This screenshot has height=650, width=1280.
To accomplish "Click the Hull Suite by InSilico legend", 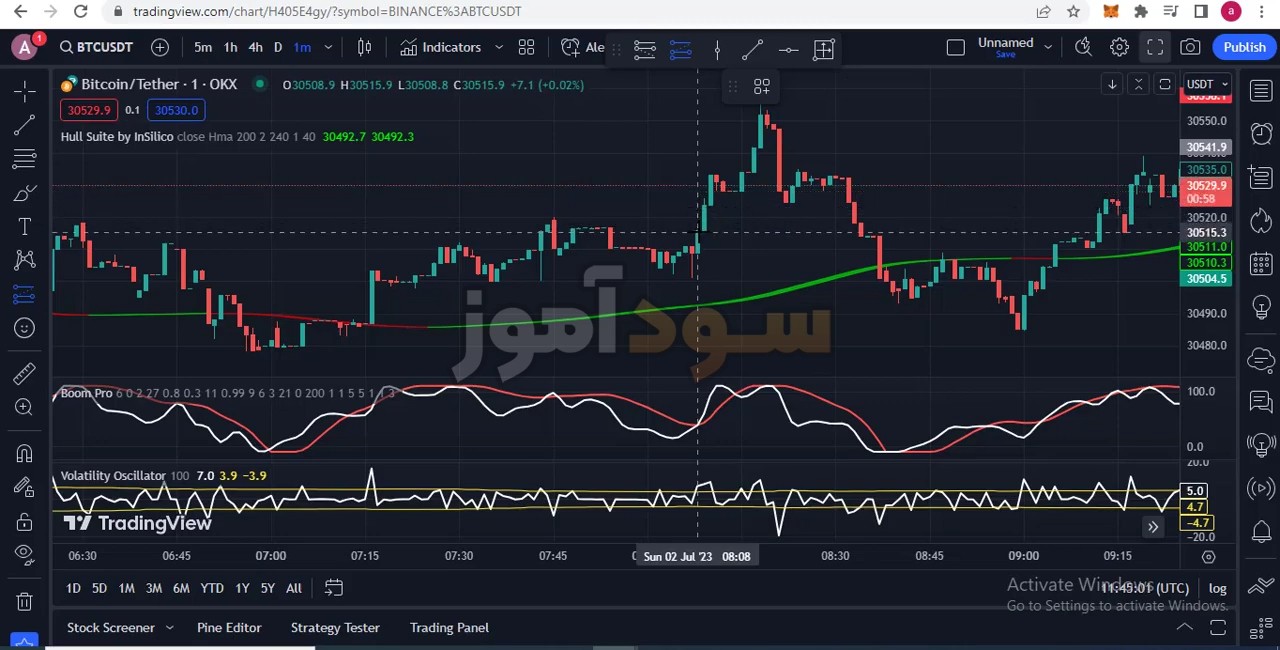I will click(x=117, y=136).
